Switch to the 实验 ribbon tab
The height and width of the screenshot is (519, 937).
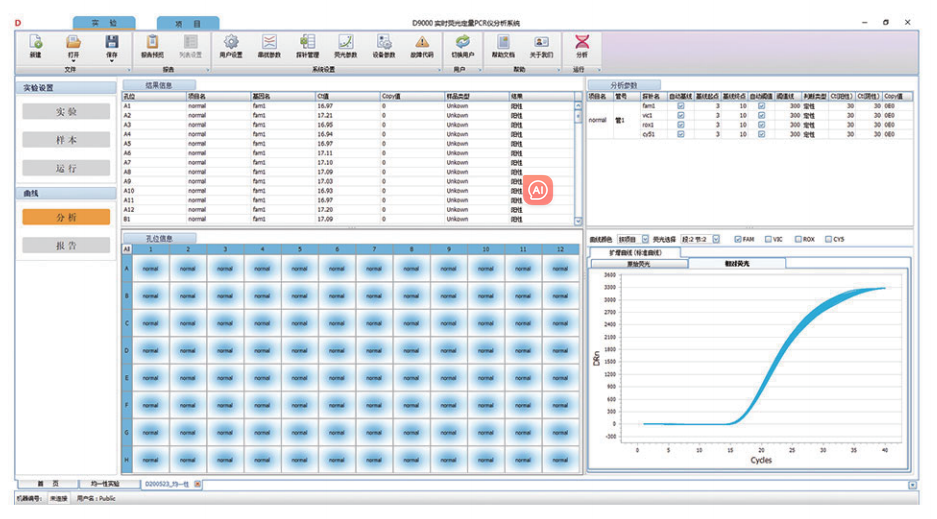pyautogui.click(x=106, y=22)
